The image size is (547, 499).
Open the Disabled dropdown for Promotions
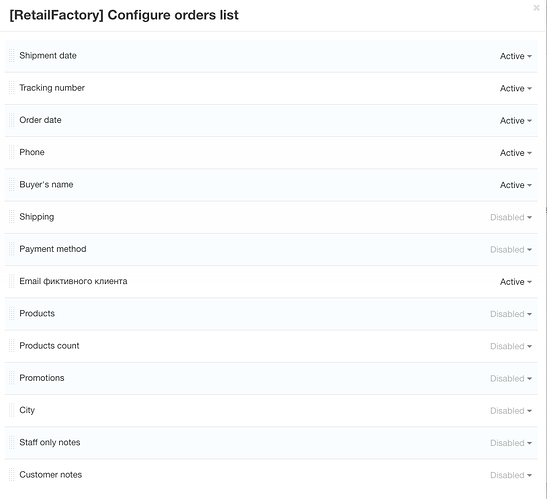tap(511, 379)
